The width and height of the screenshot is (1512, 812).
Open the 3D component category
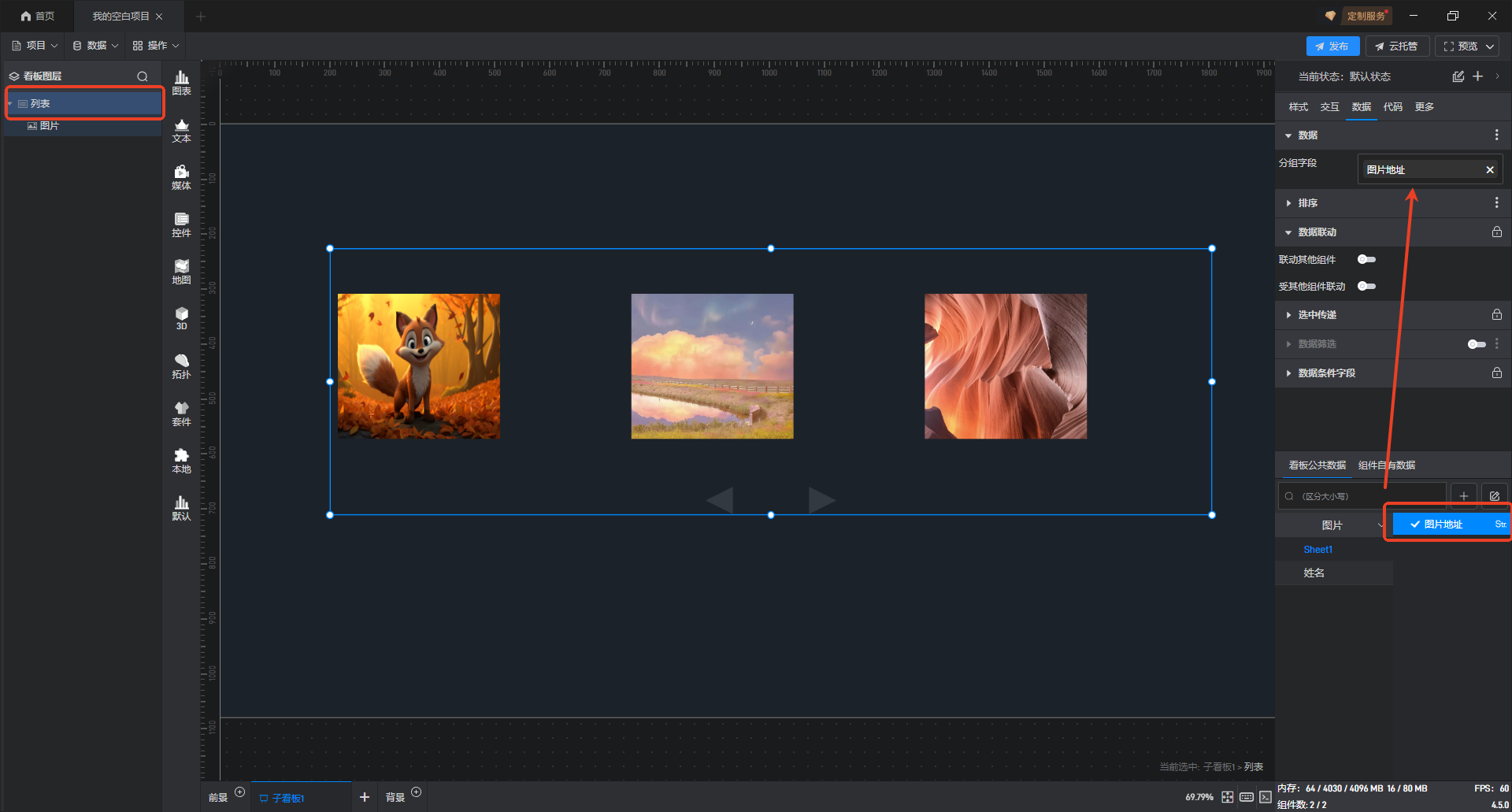[x=181, y=318]
